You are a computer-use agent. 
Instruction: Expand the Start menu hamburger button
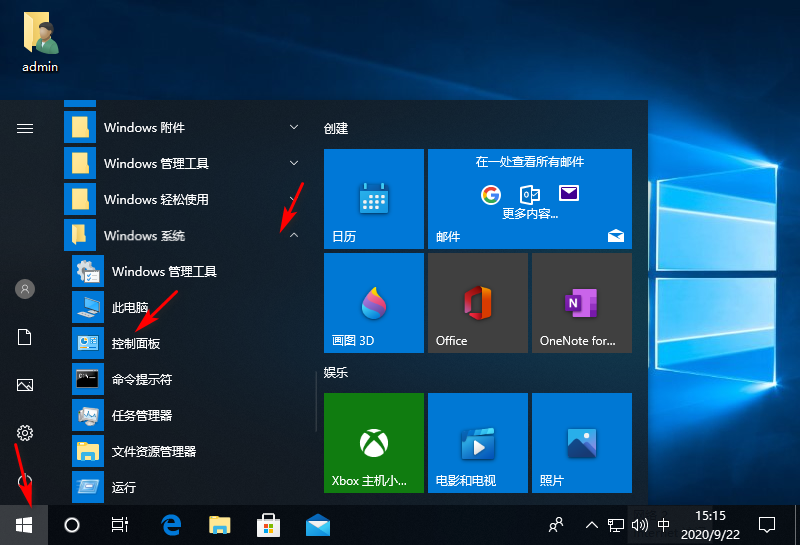(25, 128)
